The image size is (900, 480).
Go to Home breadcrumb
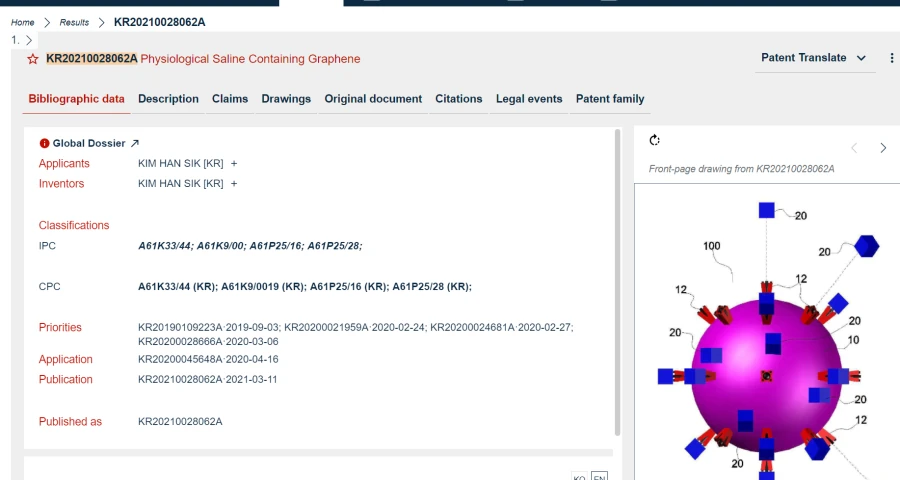coord(22,22)
